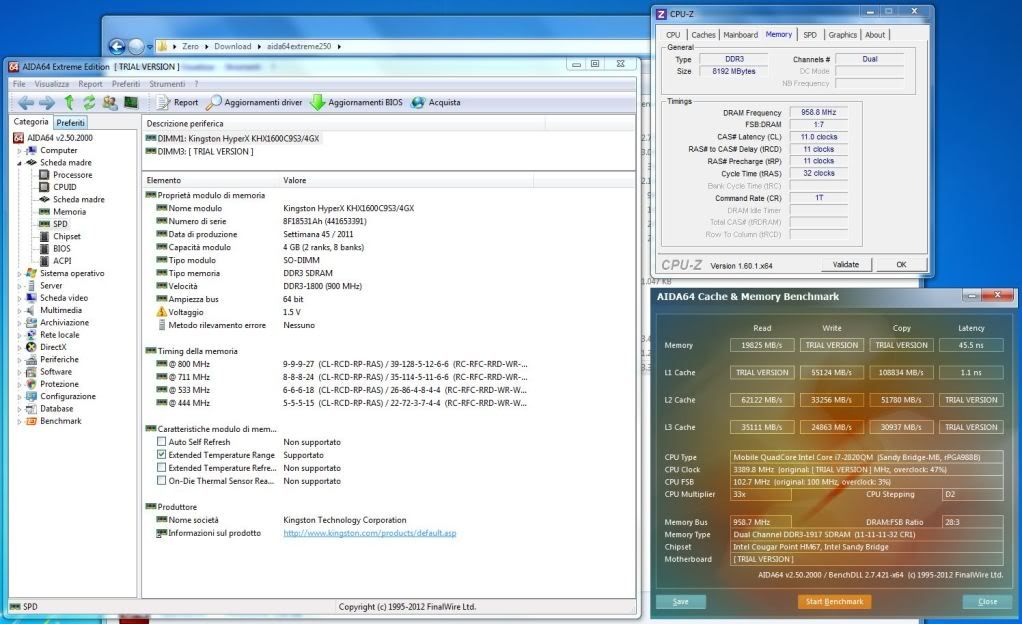Click the OK button in CPU-Z

point(901,265)
